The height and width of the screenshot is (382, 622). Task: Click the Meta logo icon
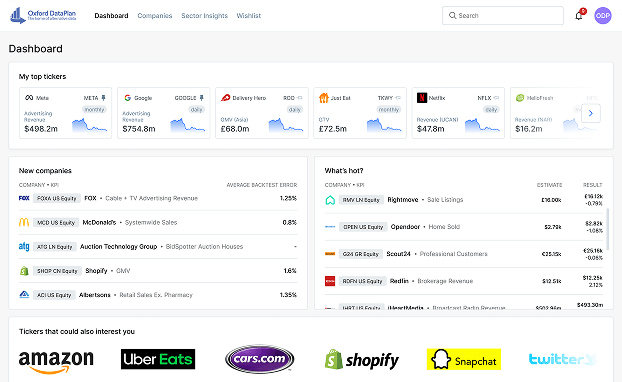(29, 98)
